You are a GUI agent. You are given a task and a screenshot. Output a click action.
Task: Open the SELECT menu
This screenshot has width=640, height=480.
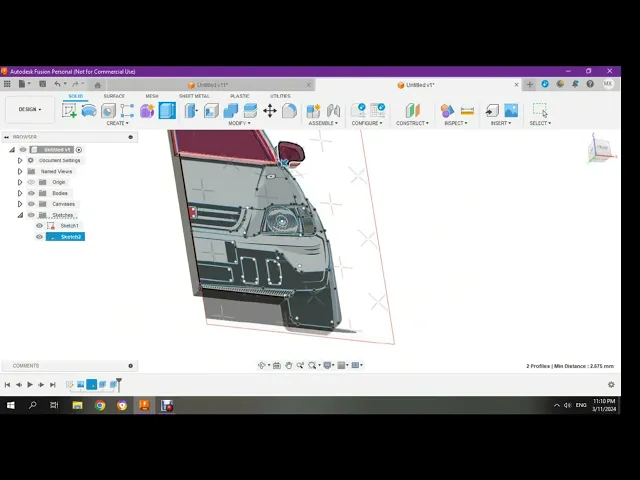[x=540, y=123]
